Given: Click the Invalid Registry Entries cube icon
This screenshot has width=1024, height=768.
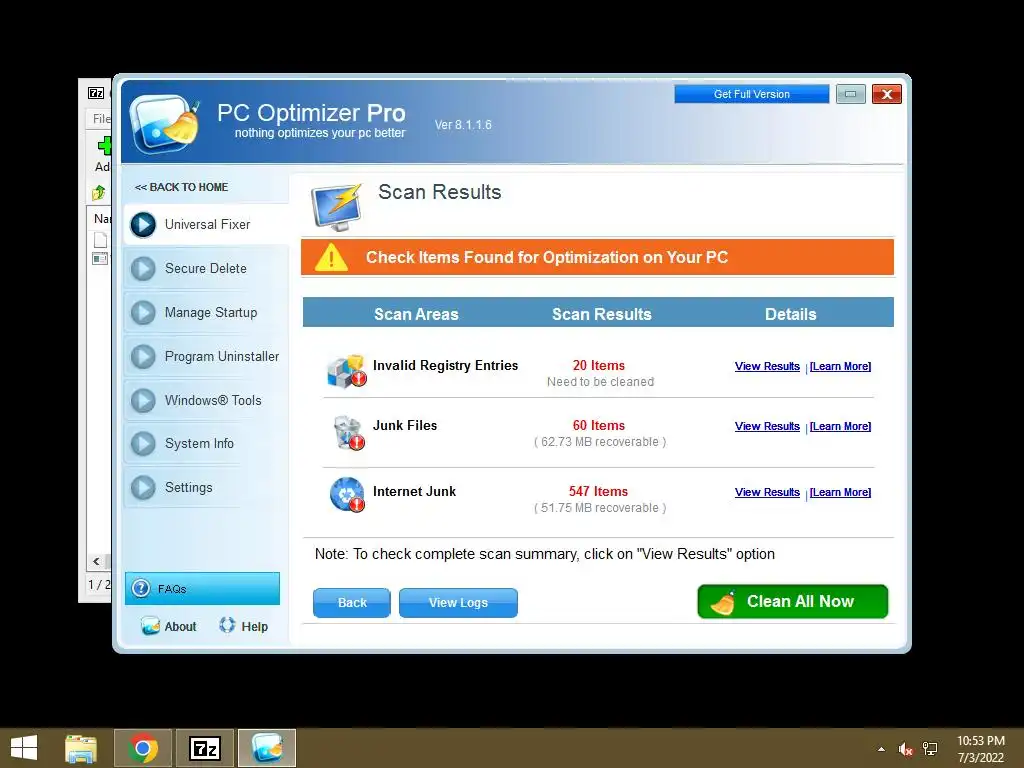Looking at the screenshot, I should pos(347,371).
